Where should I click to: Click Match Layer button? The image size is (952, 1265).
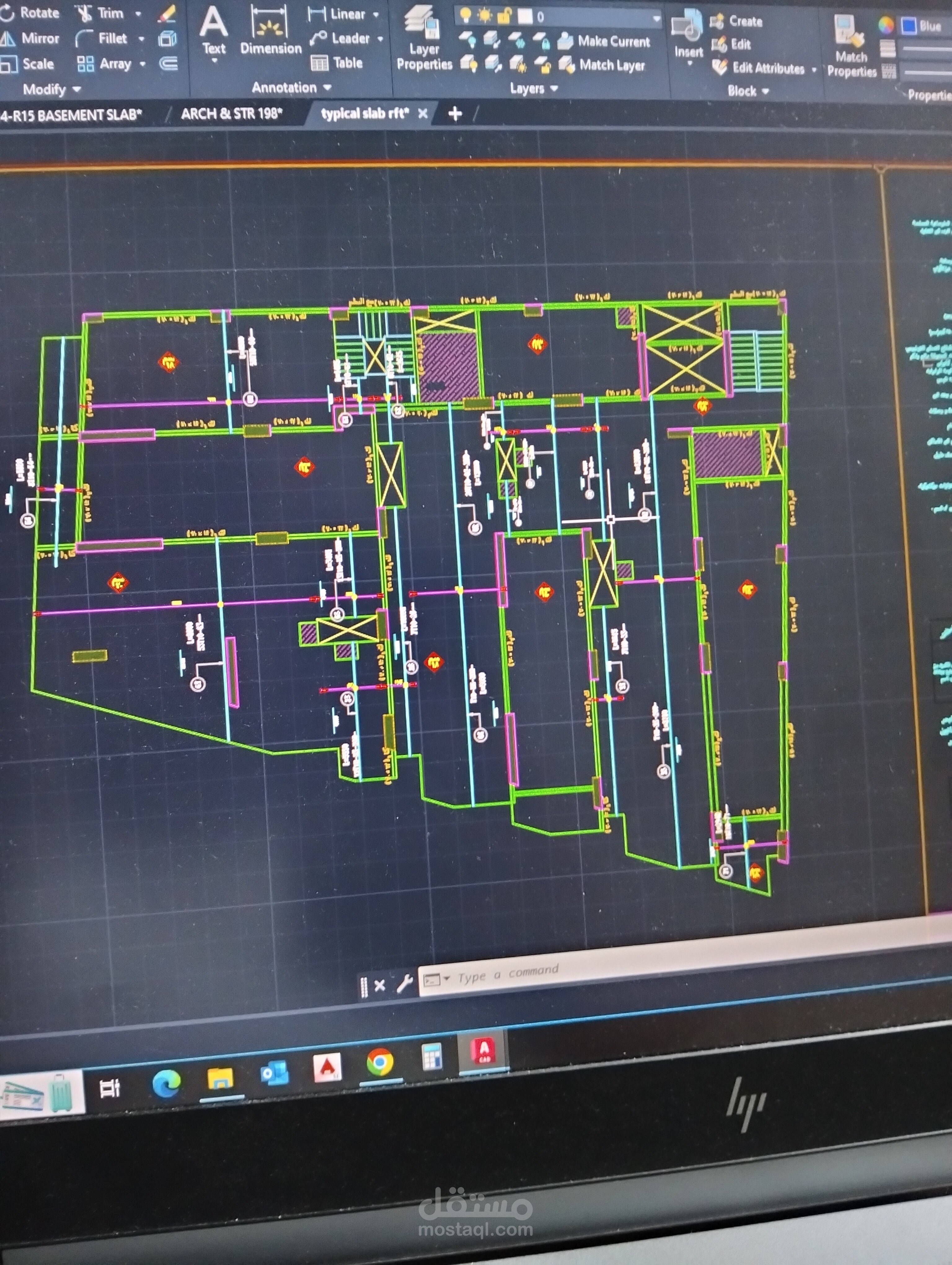point(602,65)
